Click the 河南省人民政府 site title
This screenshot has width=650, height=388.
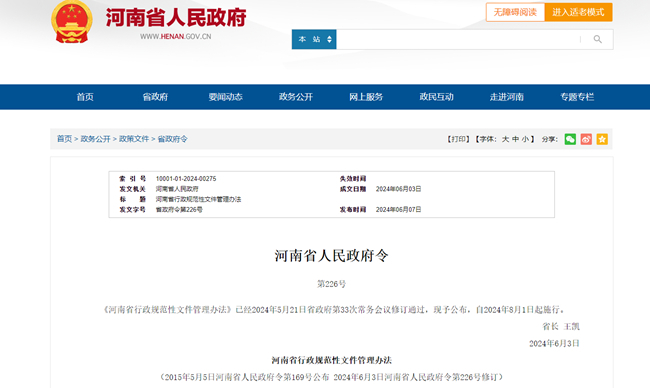[x=176, y=17]
